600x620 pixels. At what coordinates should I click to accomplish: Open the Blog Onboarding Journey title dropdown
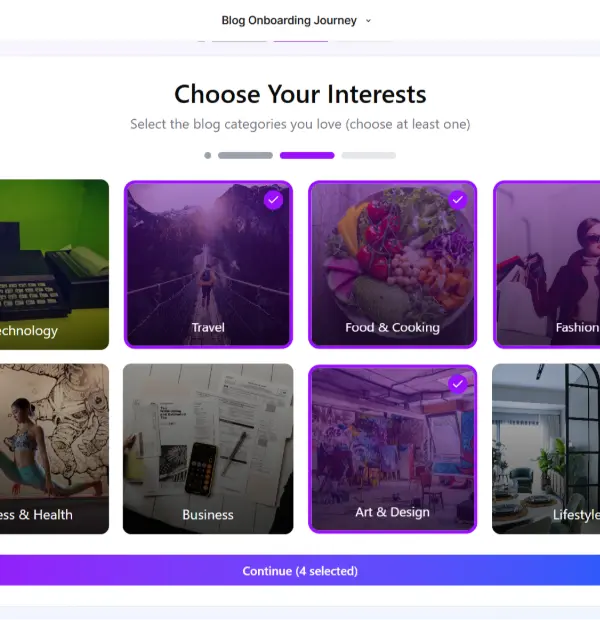pos(289,20)
